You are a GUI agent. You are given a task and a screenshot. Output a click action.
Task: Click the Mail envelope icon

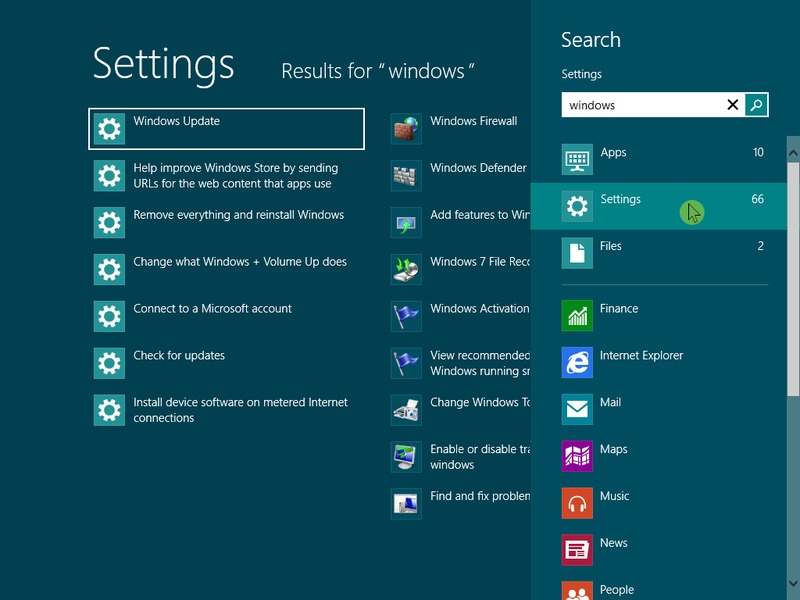coord(577,410)
